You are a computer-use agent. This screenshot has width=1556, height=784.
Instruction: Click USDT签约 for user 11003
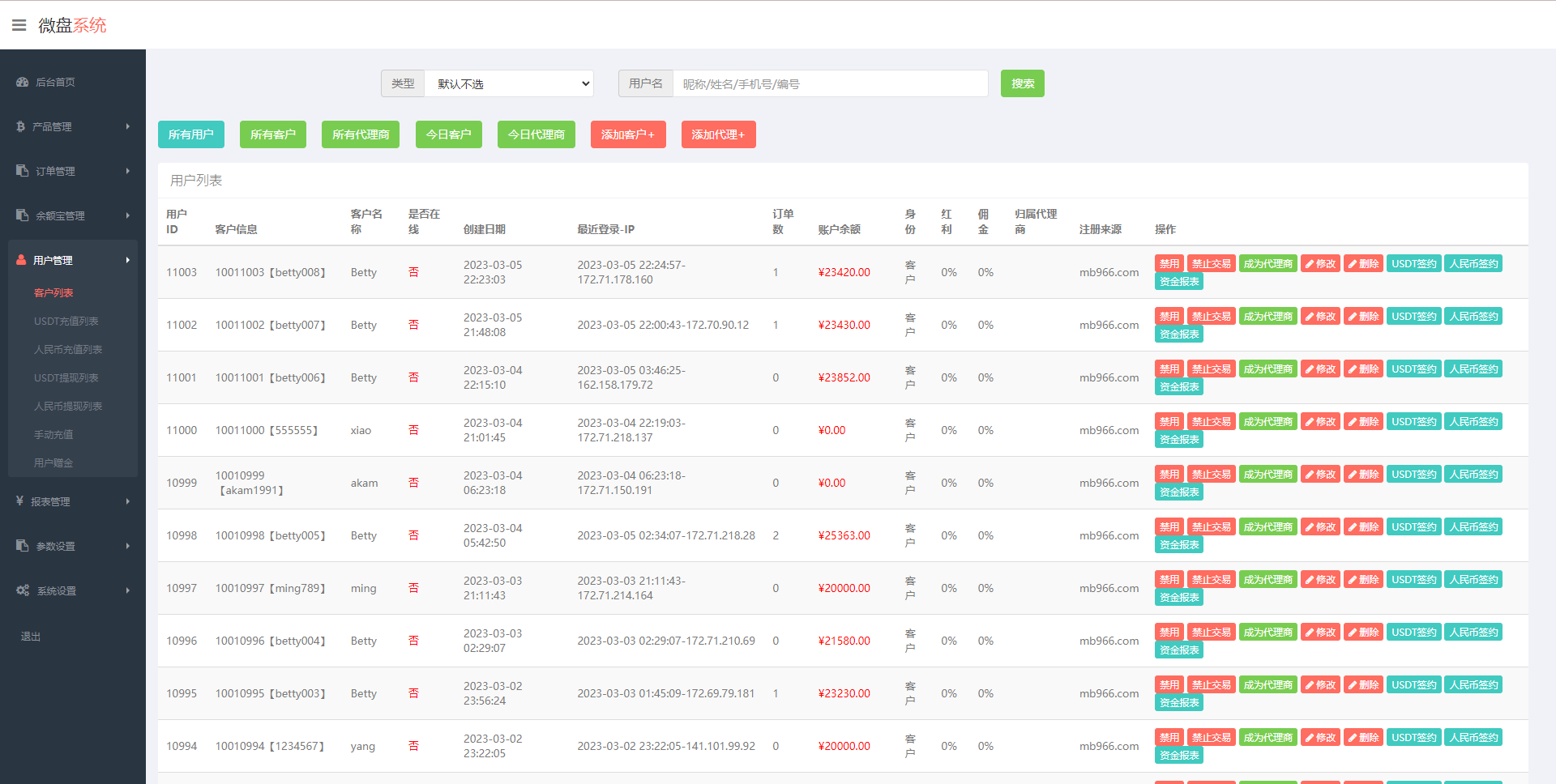tap(1413, 262)
